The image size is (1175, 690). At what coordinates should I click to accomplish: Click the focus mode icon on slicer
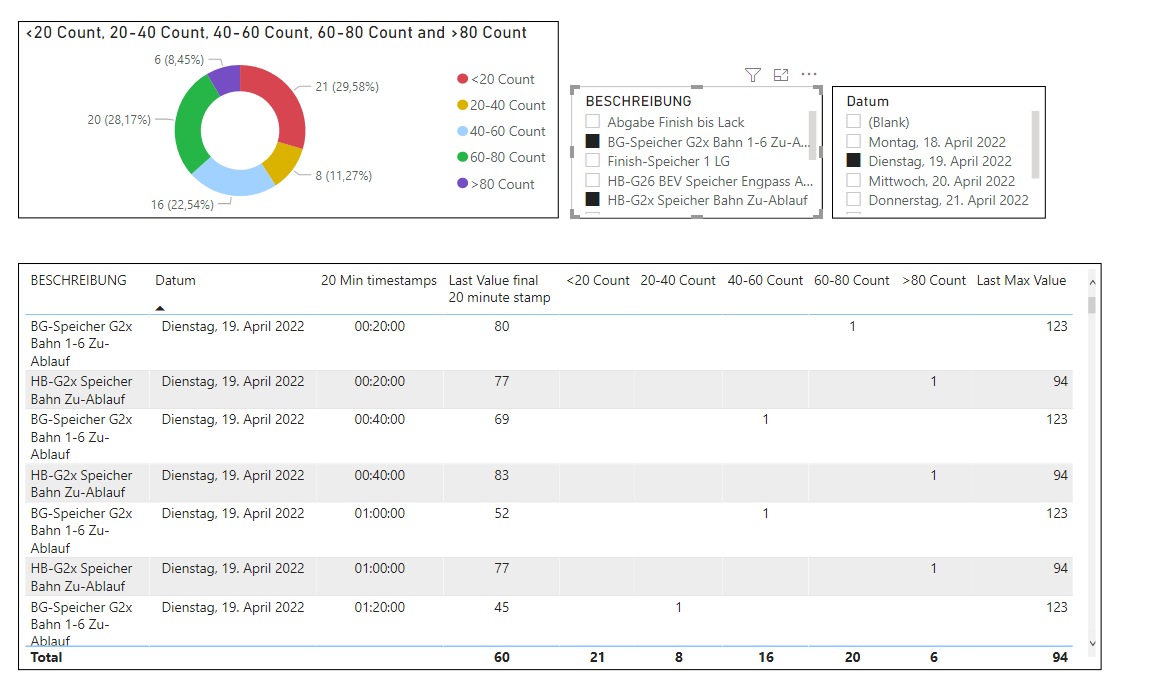(781, 75)
